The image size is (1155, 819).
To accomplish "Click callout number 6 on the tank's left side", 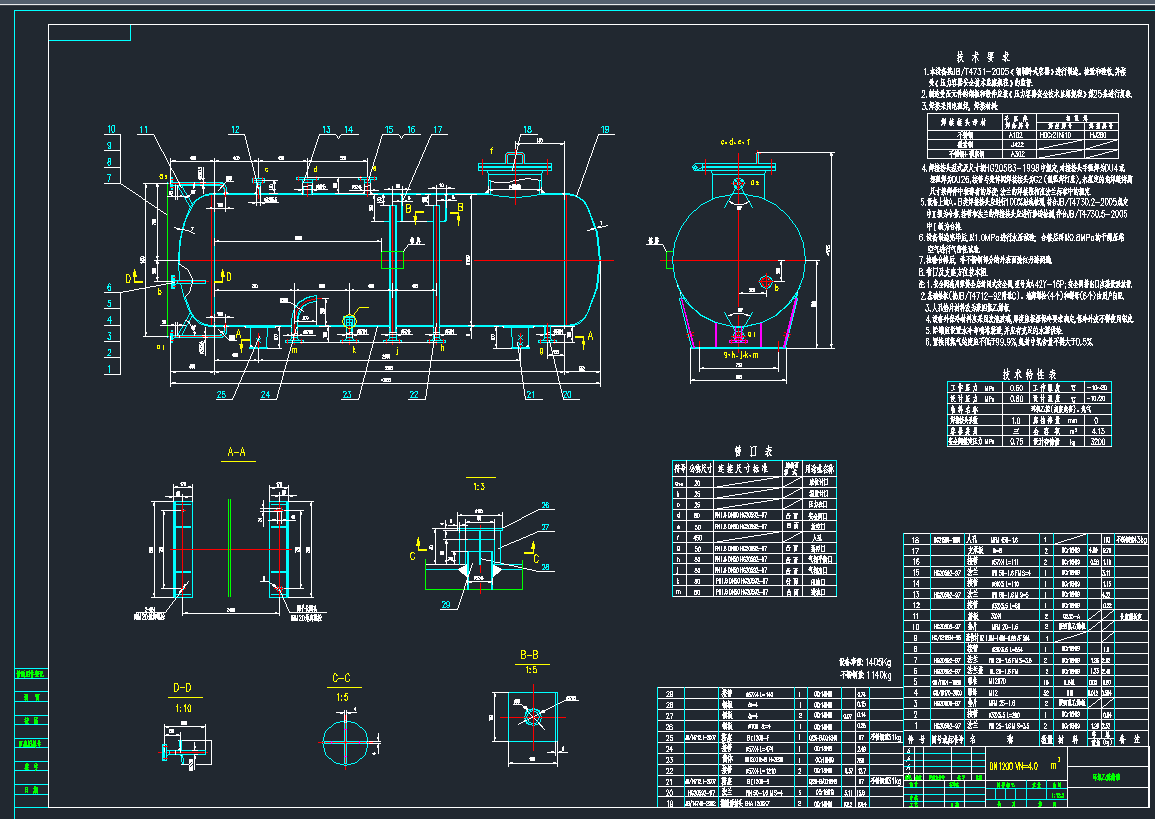I will (109, 288).
